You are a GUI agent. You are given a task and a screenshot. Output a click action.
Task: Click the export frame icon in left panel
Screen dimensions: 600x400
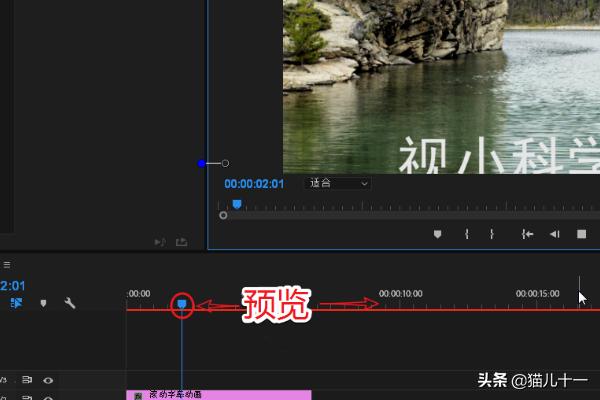click(181, 241)
